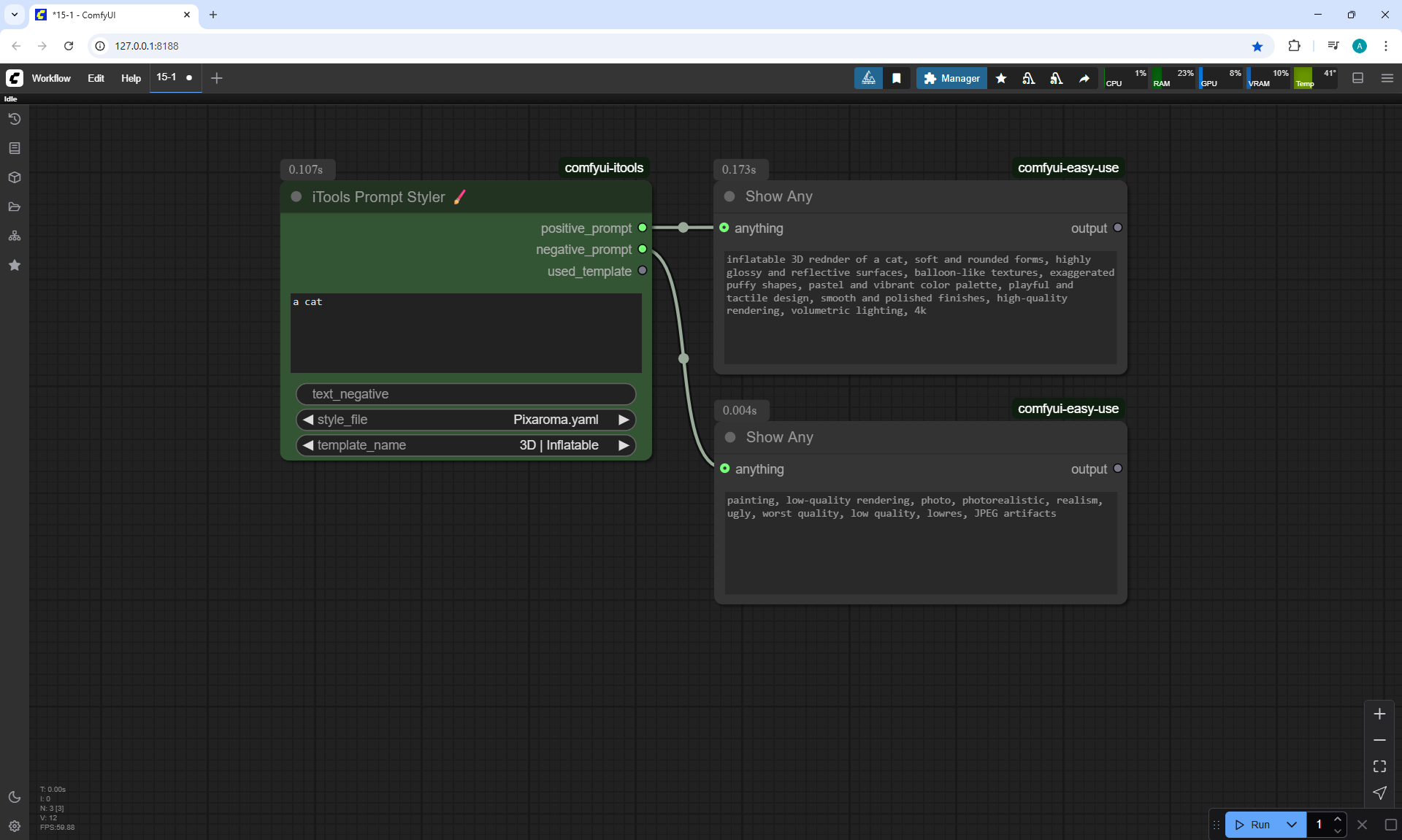Toggle bottom panel icon in top bar
Image resolution: width=1402 pixels, height=840 pixels.
[x=1357, y=78]
